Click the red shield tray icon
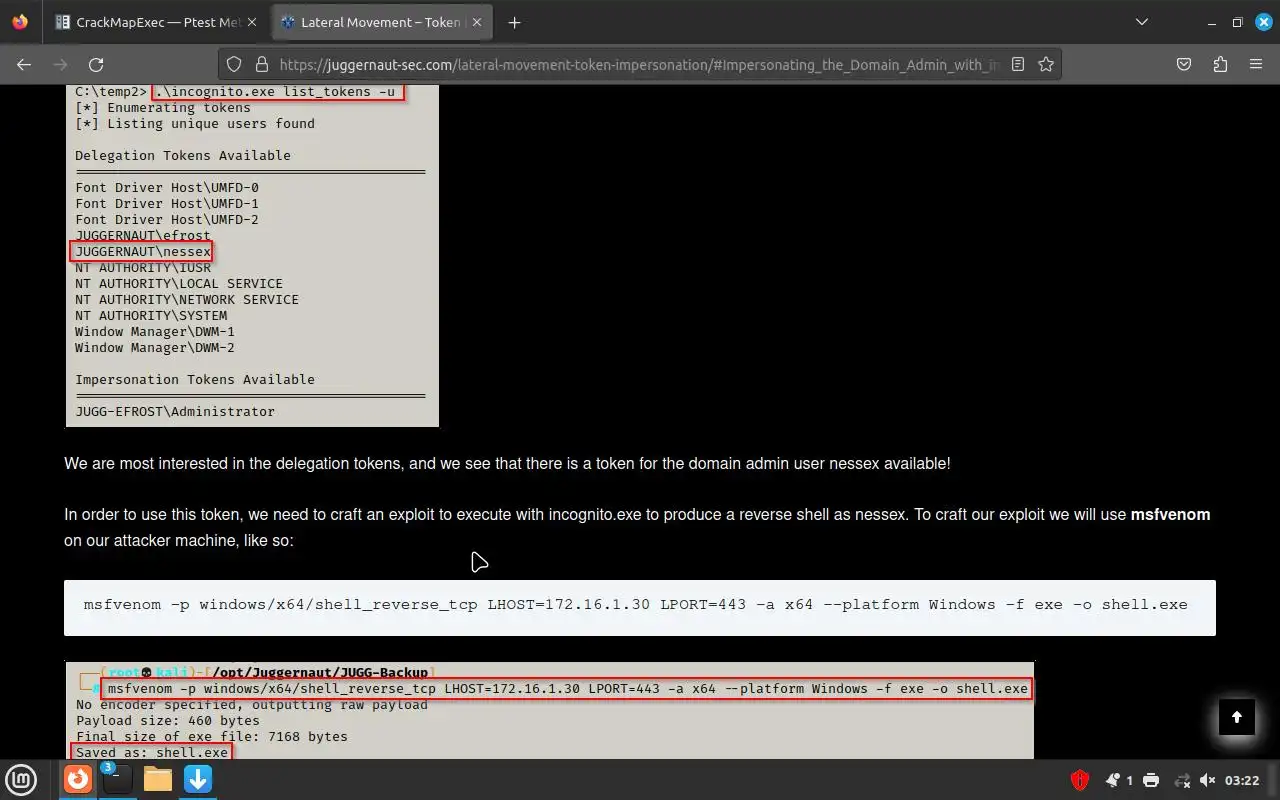Viewport: 1280px width, 800px height. (x=1080, y=780)
